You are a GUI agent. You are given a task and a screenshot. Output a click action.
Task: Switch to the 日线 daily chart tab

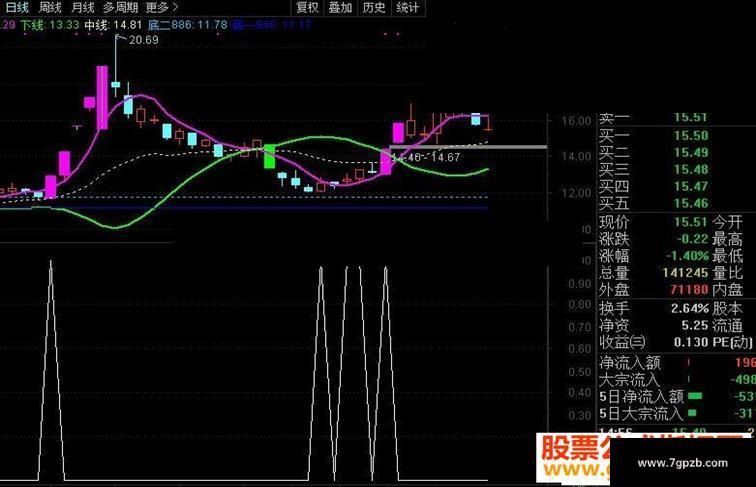(x=16, y=8)
